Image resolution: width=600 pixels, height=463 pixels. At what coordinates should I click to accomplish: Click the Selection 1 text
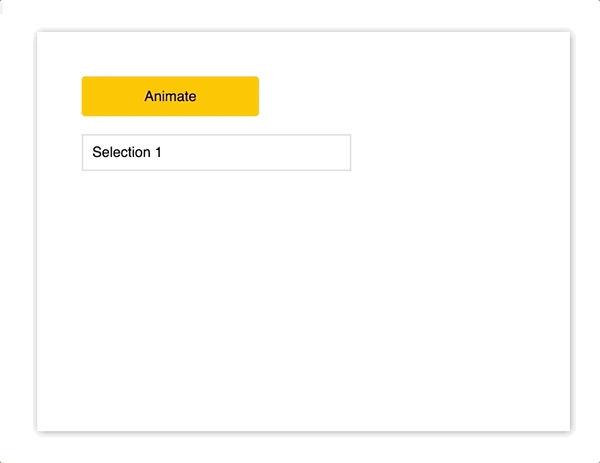point(127,153)
